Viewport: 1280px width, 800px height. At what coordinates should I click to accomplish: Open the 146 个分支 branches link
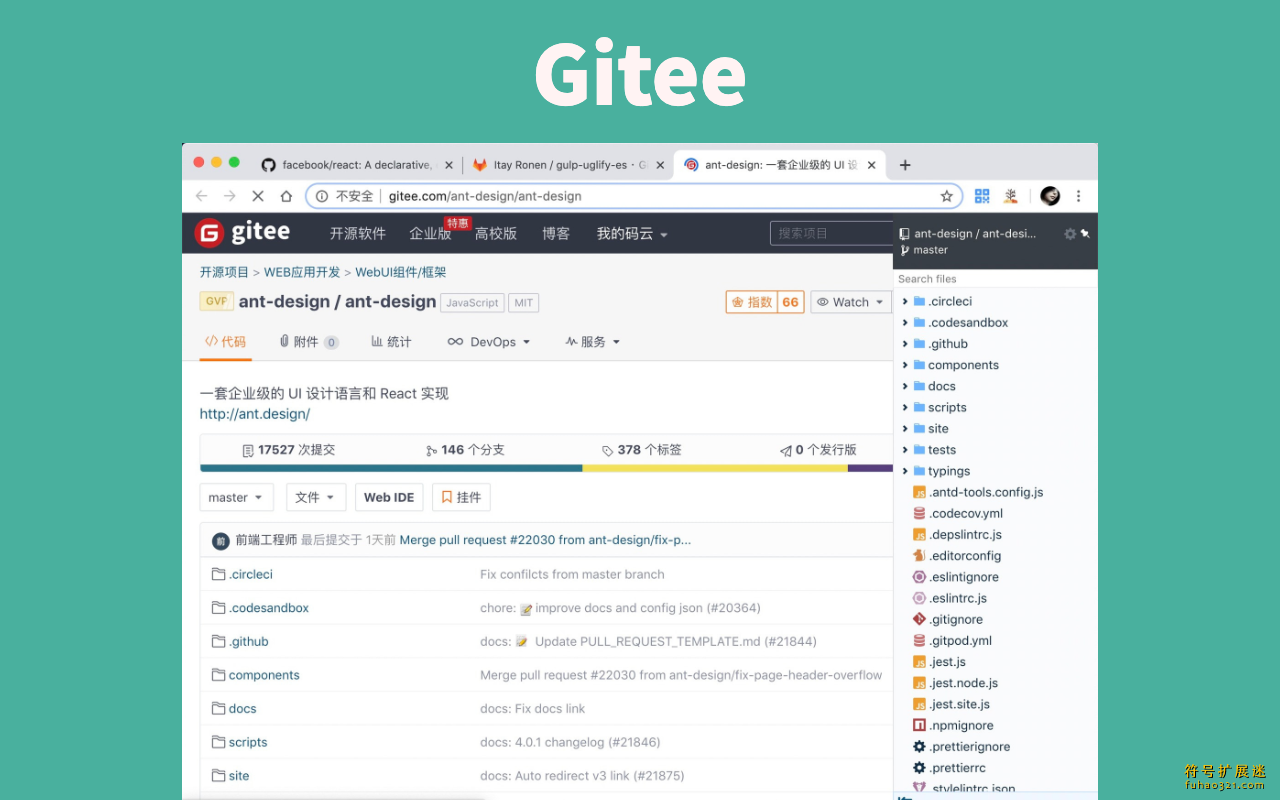tap(465, 450)
